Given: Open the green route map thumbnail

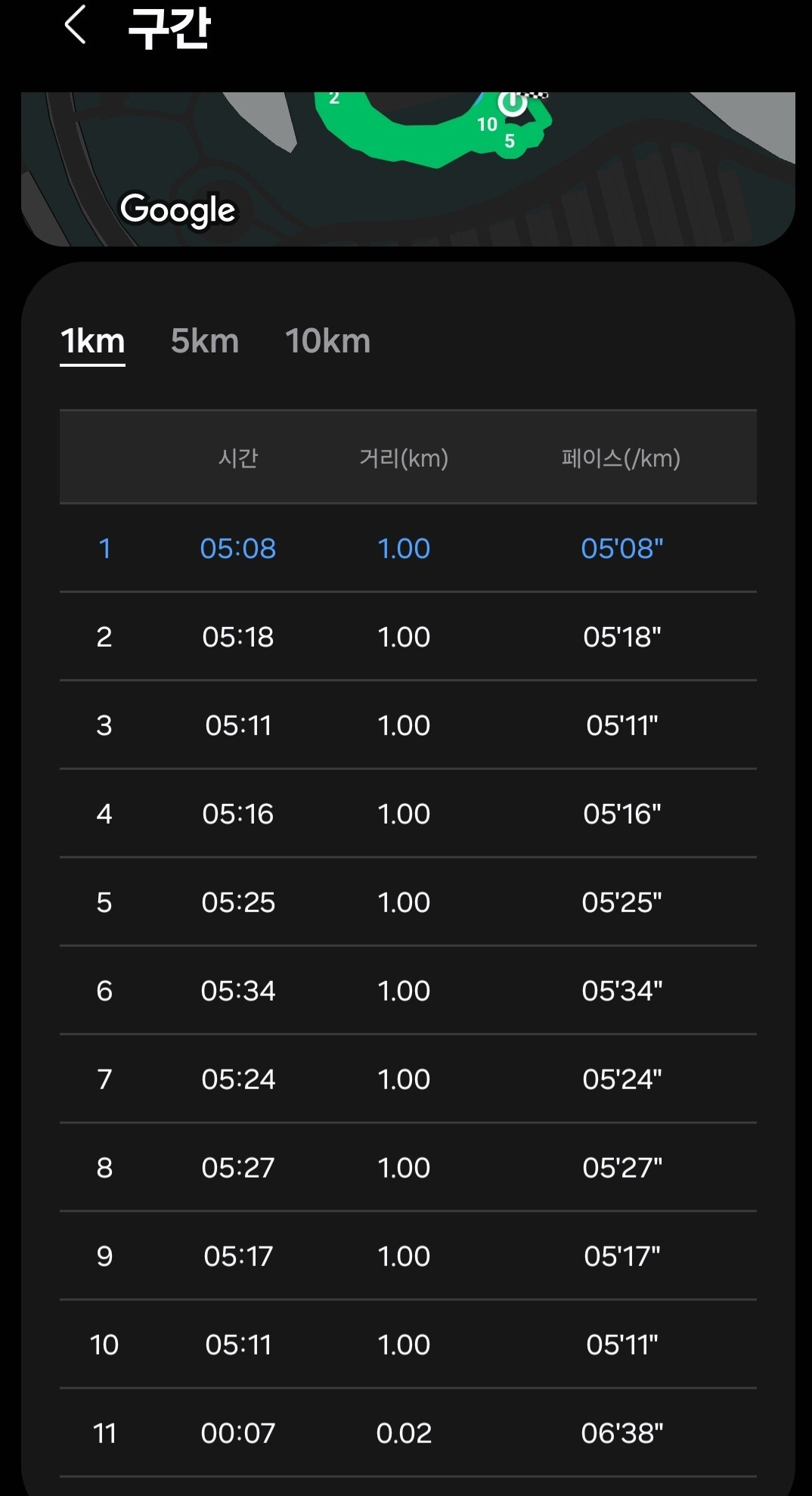Looking at the screenshot, I should (408, 169).
